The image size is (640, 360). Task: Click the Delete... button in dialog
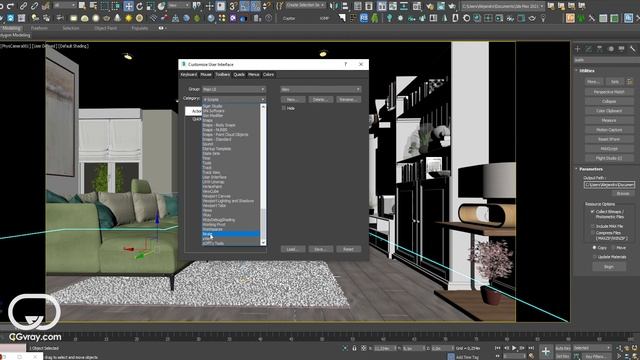tap(320, 100)
